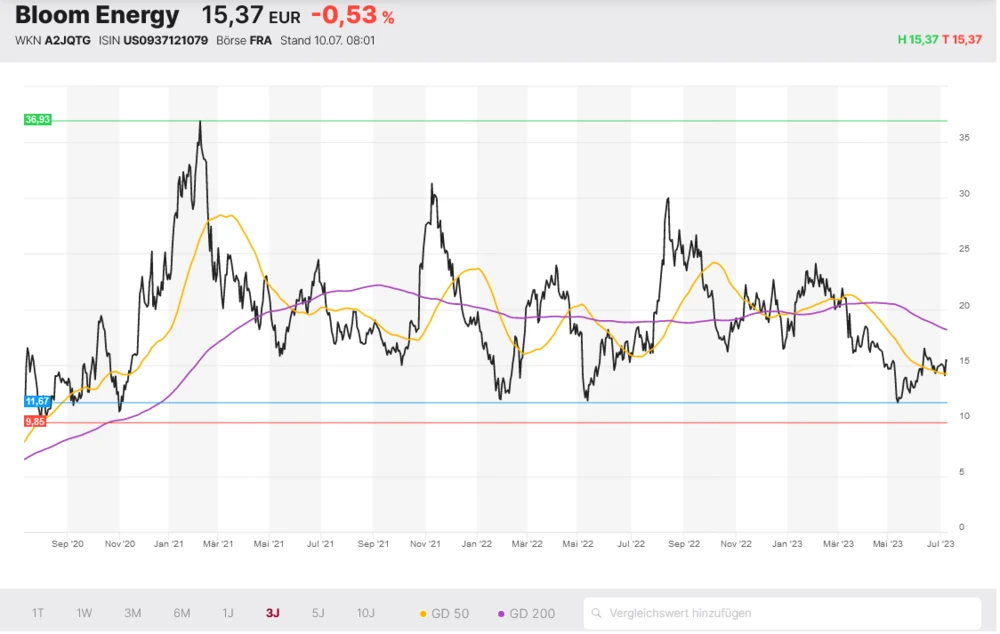Screen dimensions: 1000x634
Task: Click the red 9,85 low marker
Action: point(37,422)
